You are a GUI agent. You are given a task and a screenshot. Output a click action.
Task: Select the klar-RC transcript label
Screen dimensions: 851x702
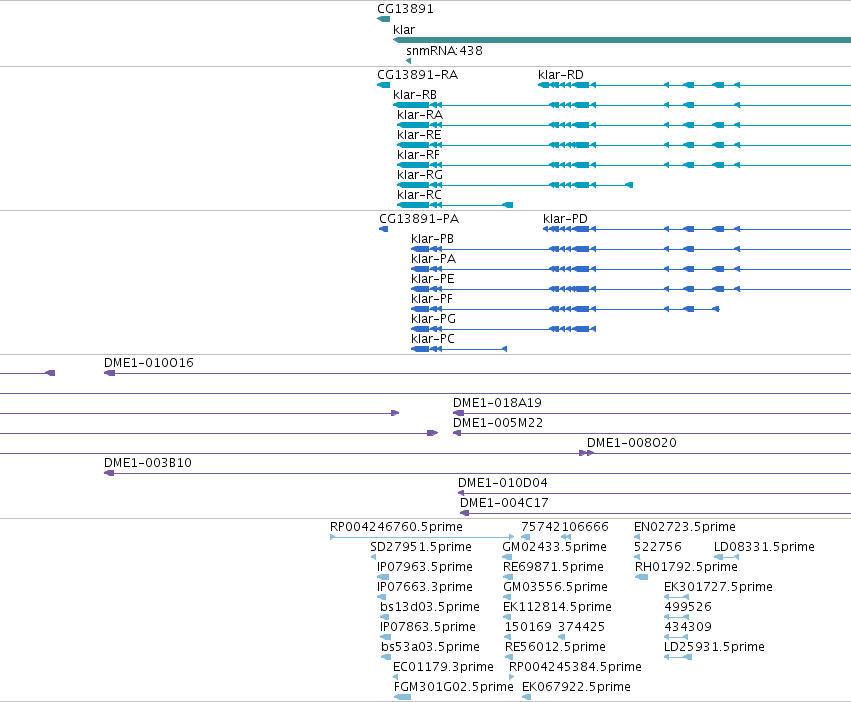[420, 194]
